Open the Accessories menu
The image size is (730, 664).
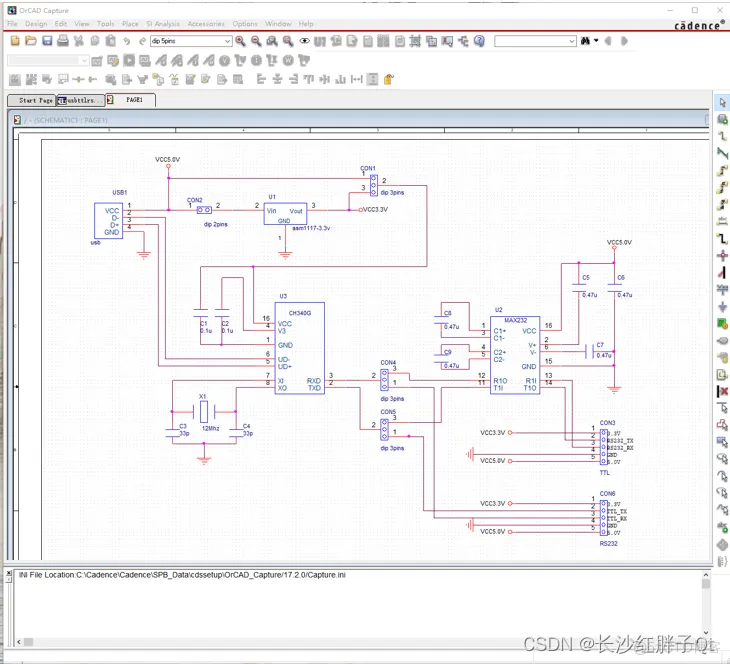(206, 24)
